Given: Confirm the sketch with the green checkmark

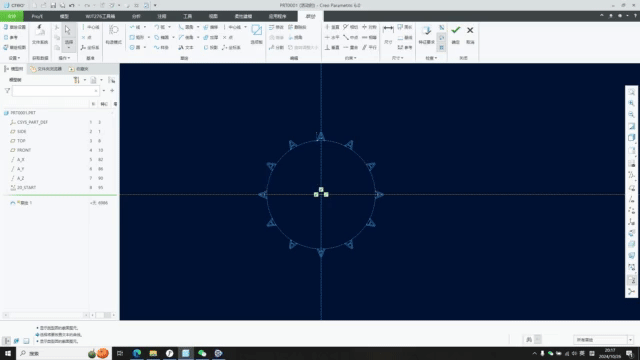Looking at the screenshot, I should point(456,30).
